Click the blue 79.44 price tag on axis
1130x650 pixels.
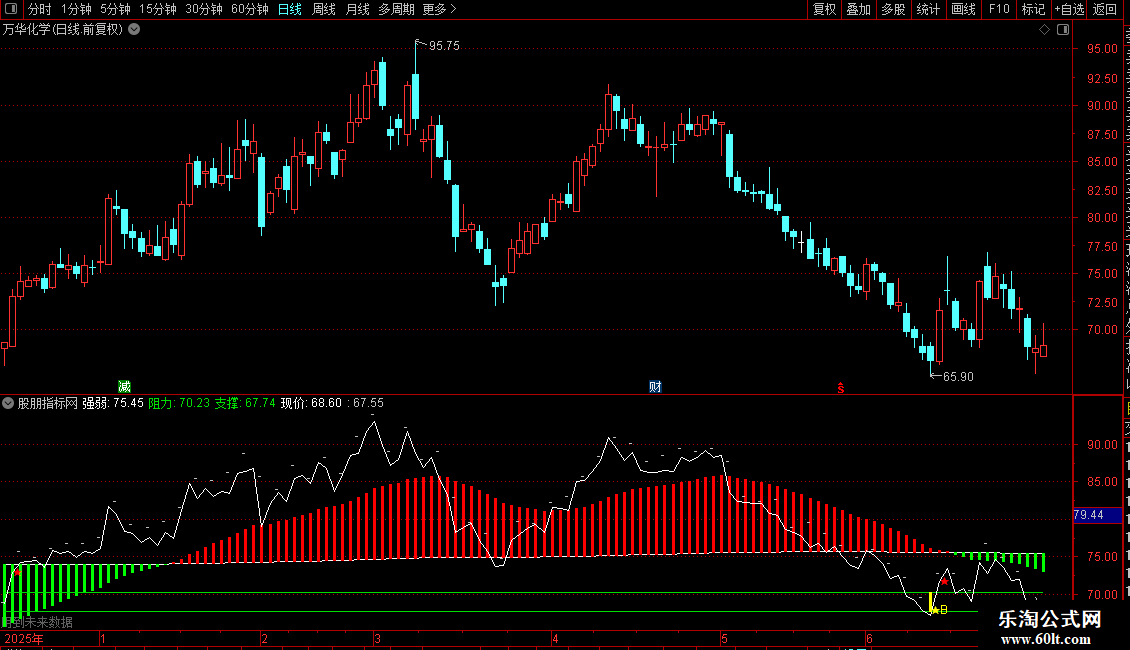pos(1098,515)
